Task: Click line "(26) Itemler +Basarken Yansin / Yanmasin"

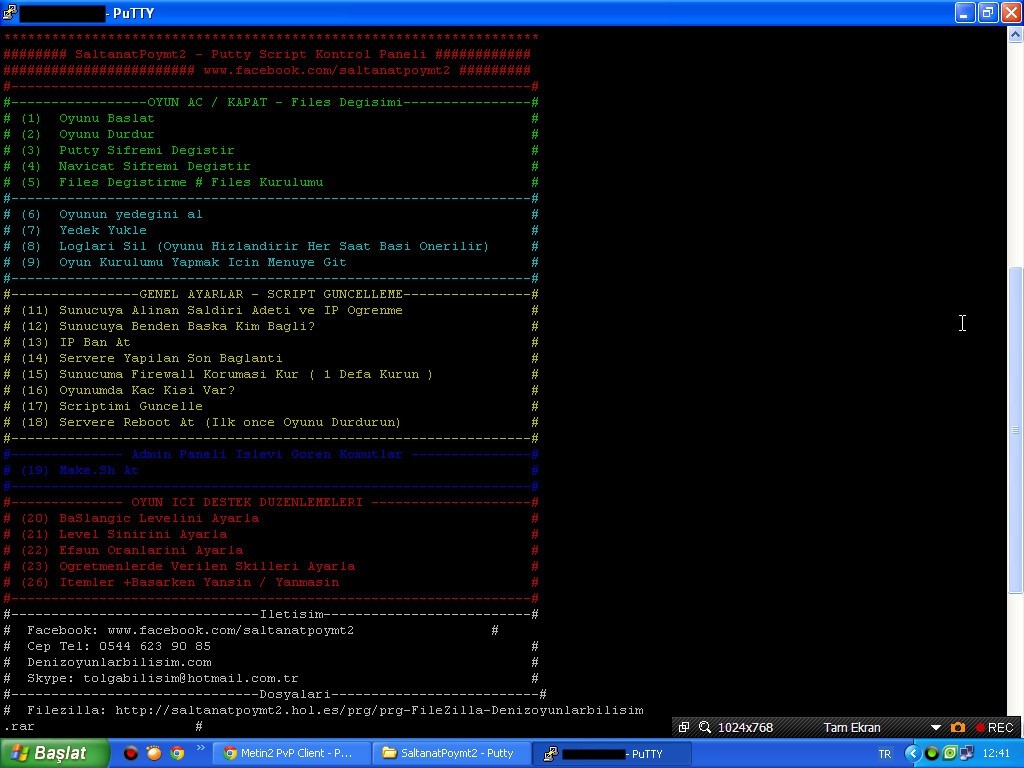Action: (x=180, y=582)
